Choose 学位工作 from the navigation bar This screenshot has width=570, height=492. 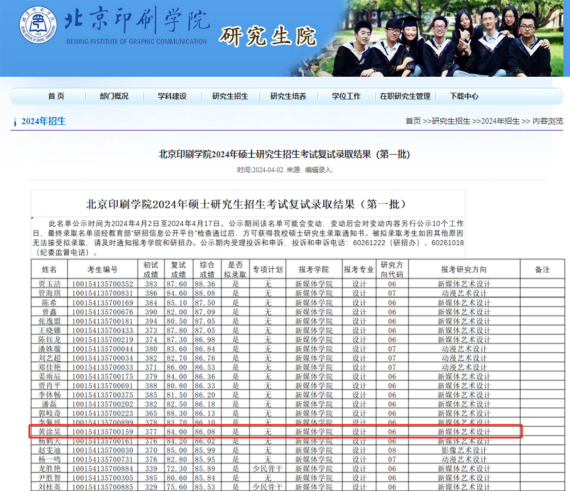pyautogui.click(x=346, y=96)
